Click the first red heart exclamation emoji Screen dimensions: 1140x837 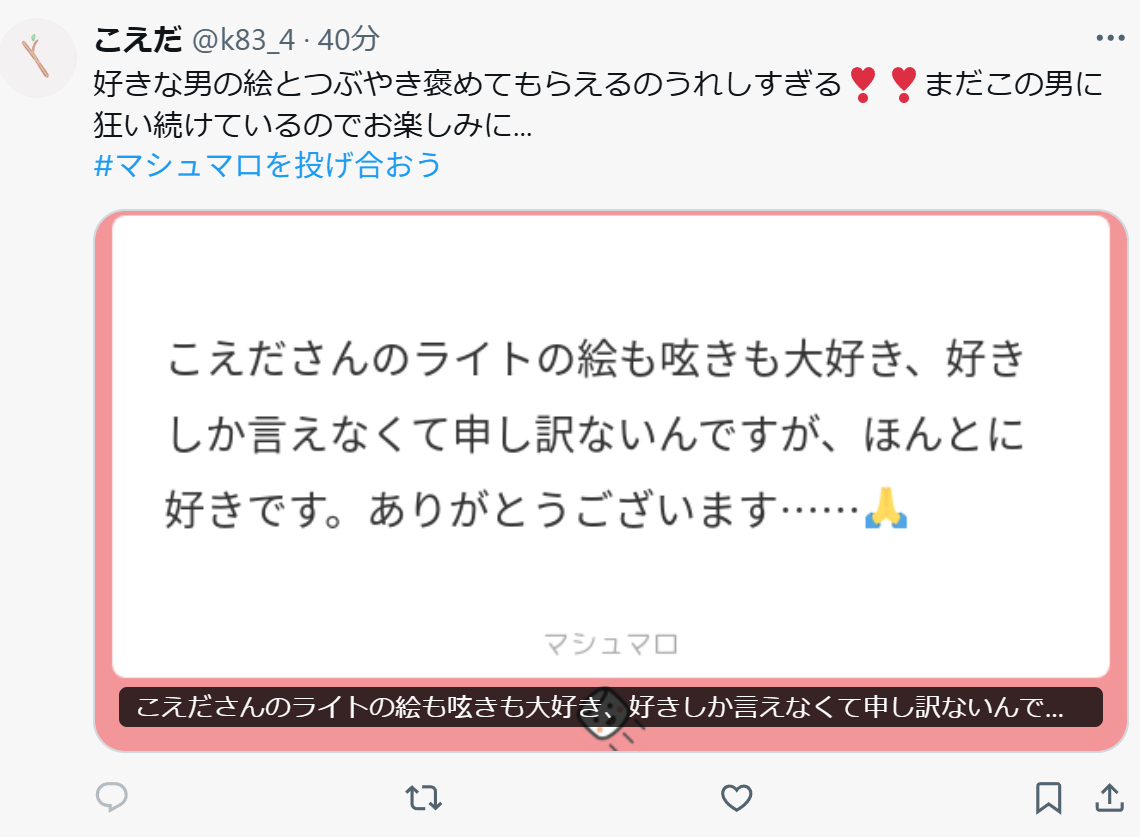(863, 84)
